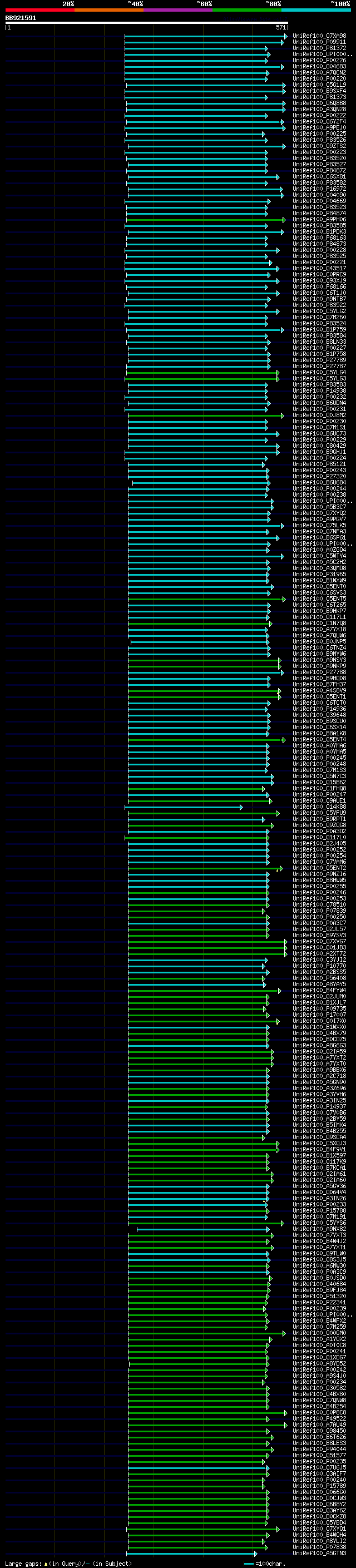This screenshot has width=356, height=1568.
Task: Click the UniRef100_A7AU49 label
Action: (319, 1424)
